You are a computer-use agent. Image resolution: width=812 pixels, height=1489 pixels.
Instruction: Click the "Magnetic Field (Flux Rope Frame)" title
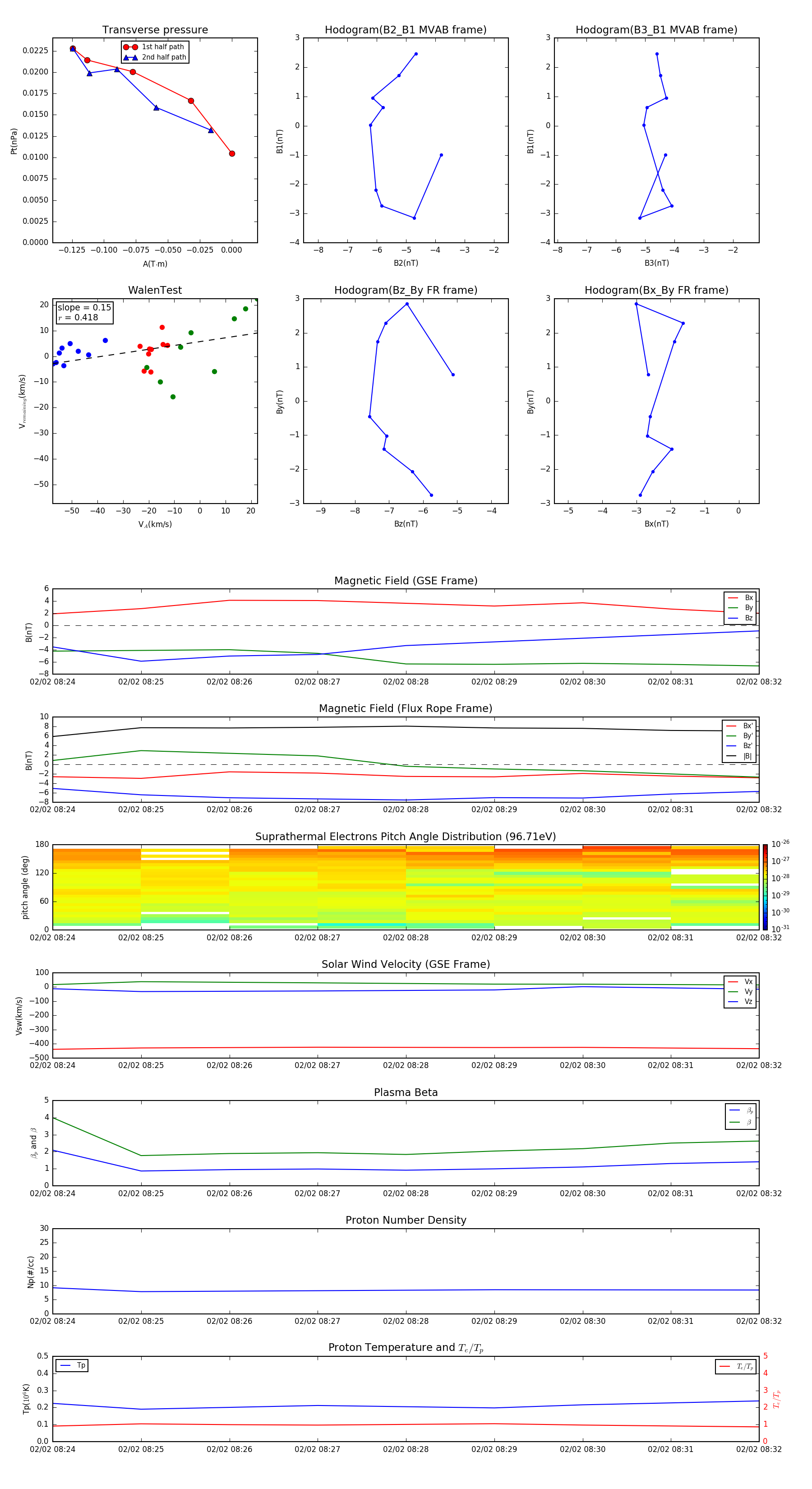[x=406, y=709]
